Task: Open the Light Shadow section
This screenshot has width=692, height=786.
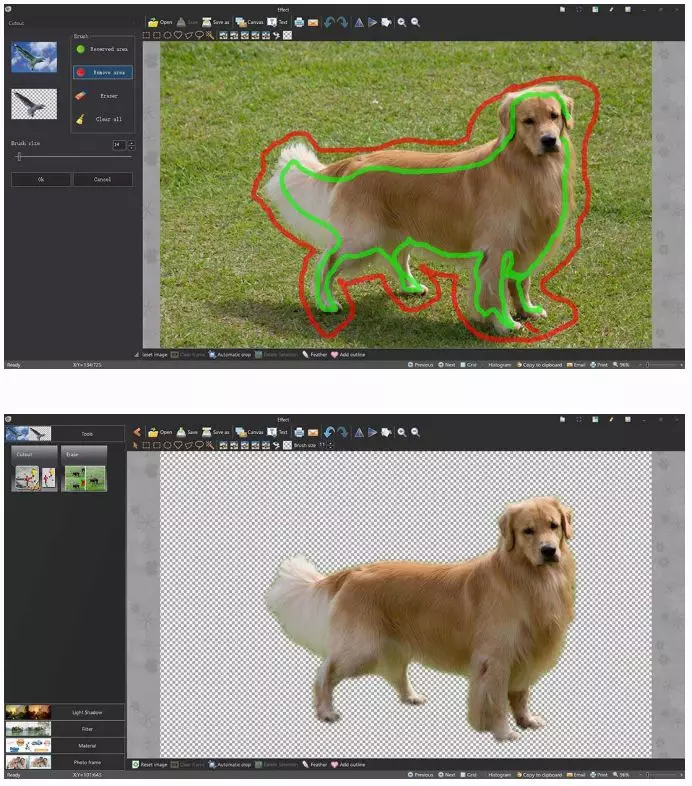Action: (65, 712)
